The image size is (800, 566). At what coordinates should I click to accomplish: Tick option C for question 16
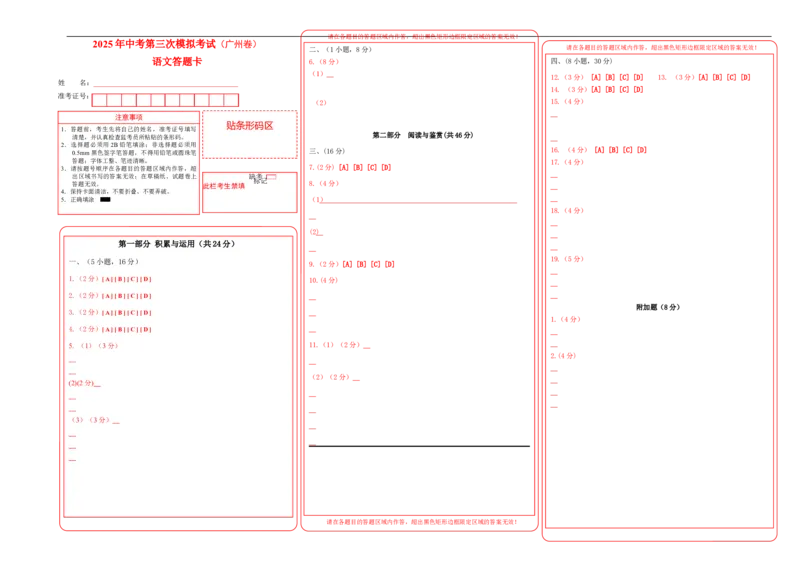tap(628, 150)
